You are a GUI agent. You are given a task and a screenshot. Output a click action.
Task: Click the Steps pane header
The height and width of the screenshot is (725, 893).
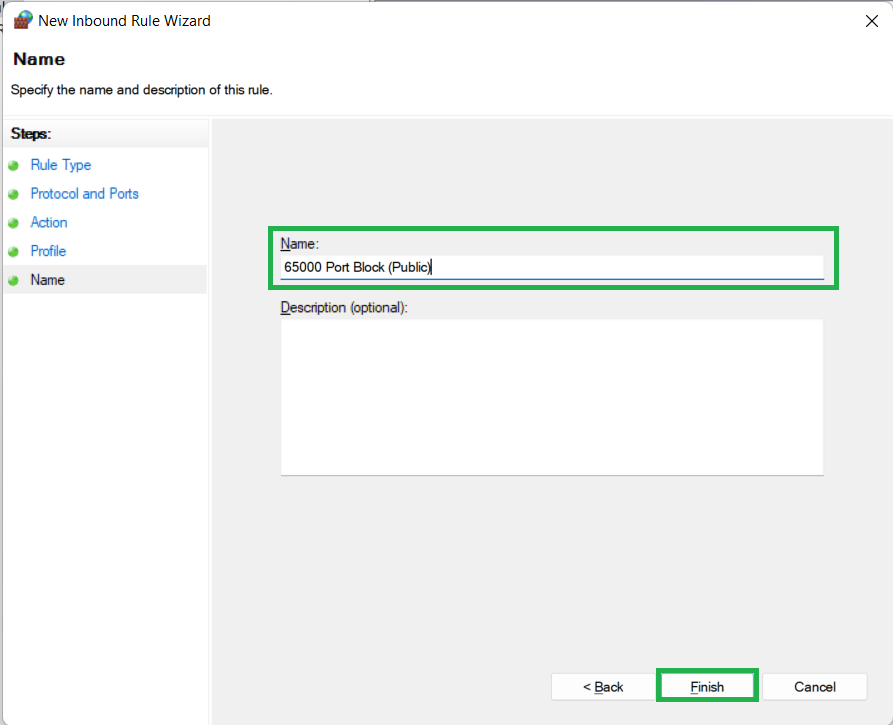(x=32, y=133)
